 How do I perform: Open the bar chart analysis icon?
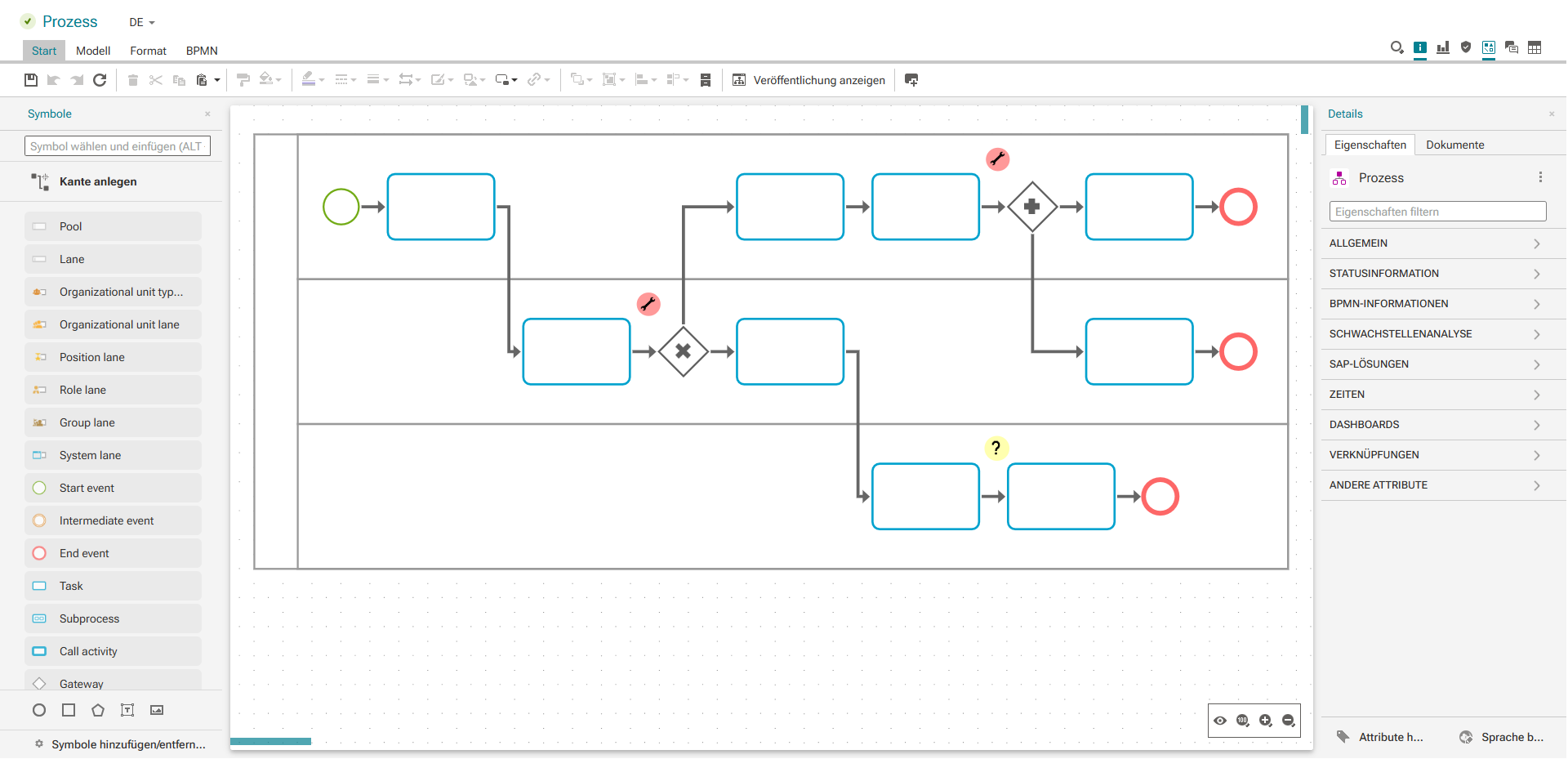point(1443,47)
